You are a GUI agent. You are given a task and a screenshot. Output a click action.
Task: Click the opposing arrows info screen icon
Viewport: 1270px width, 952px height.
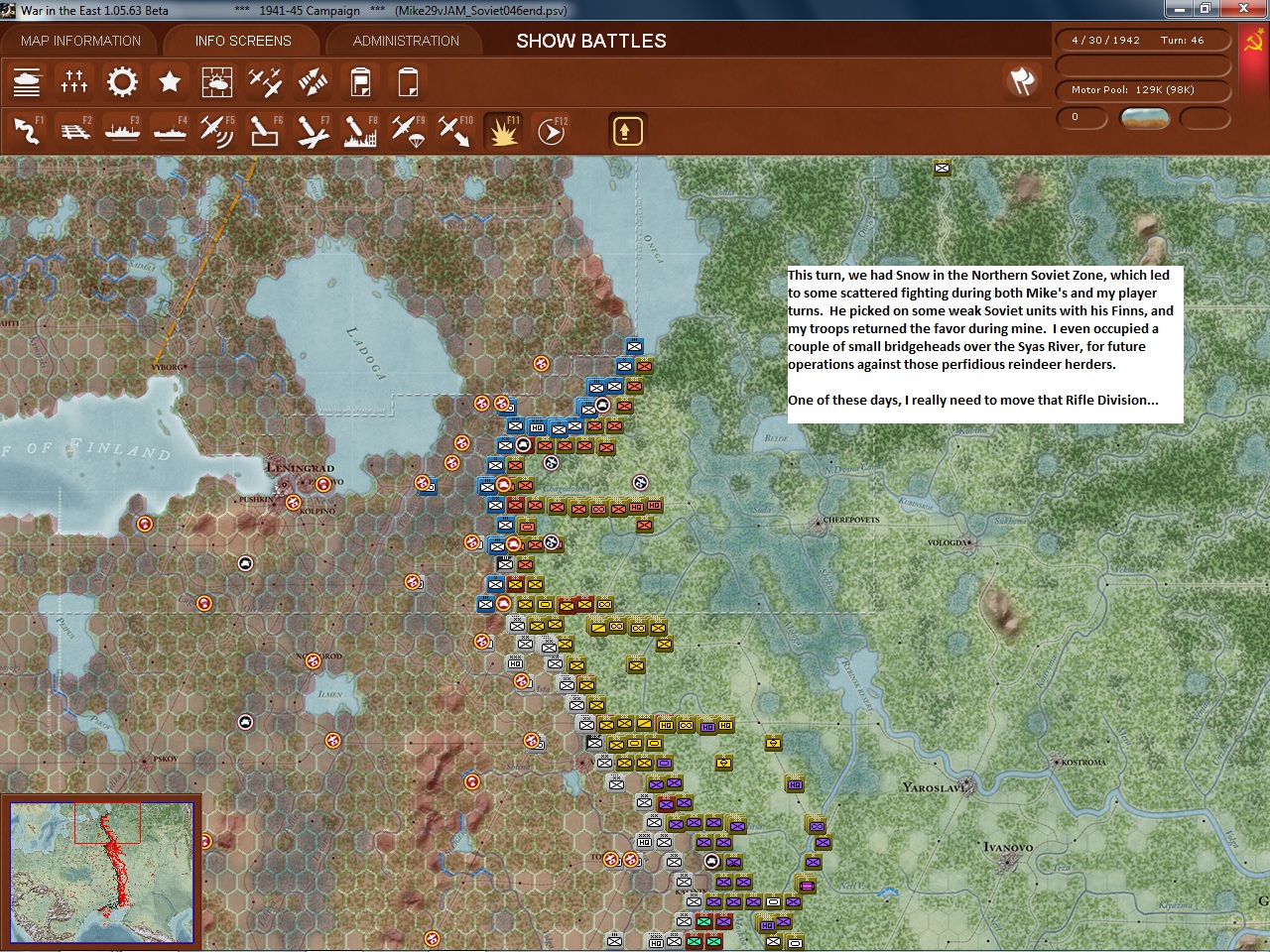coord(313,81)
